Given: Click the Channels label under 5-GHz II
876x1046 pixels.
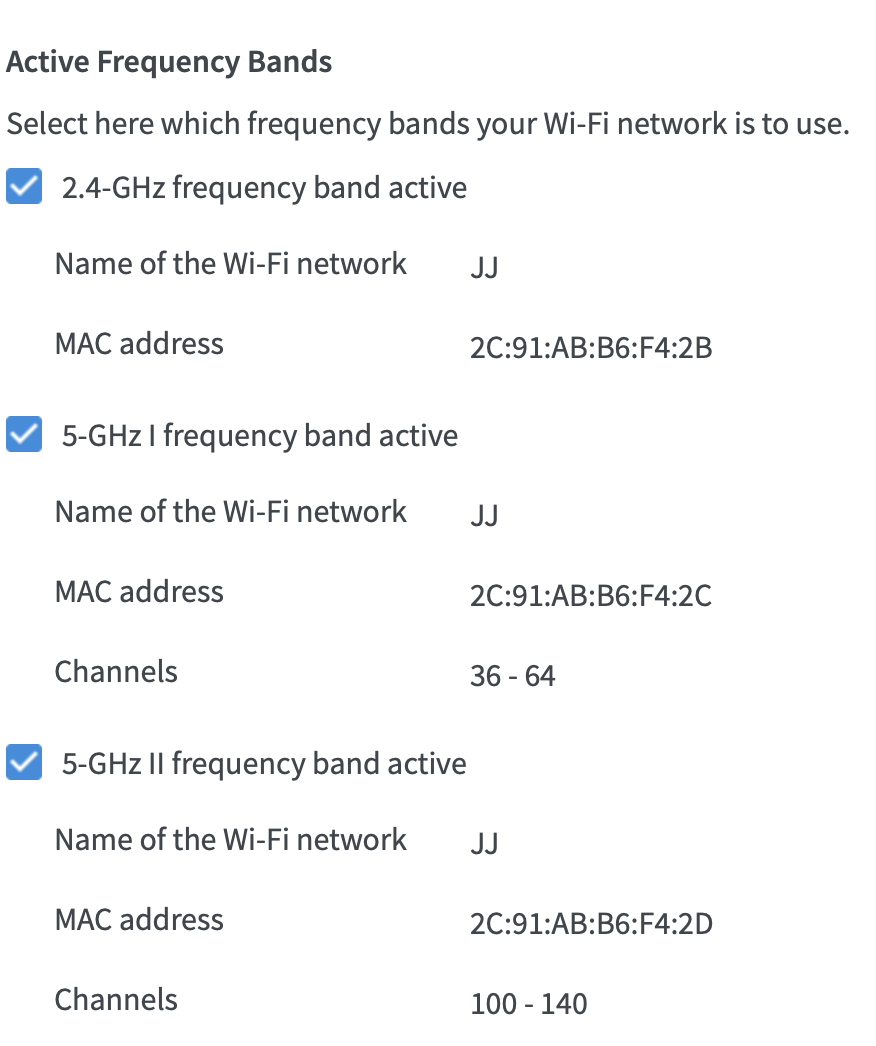Looking at the screenshot, I should (116, 999).
